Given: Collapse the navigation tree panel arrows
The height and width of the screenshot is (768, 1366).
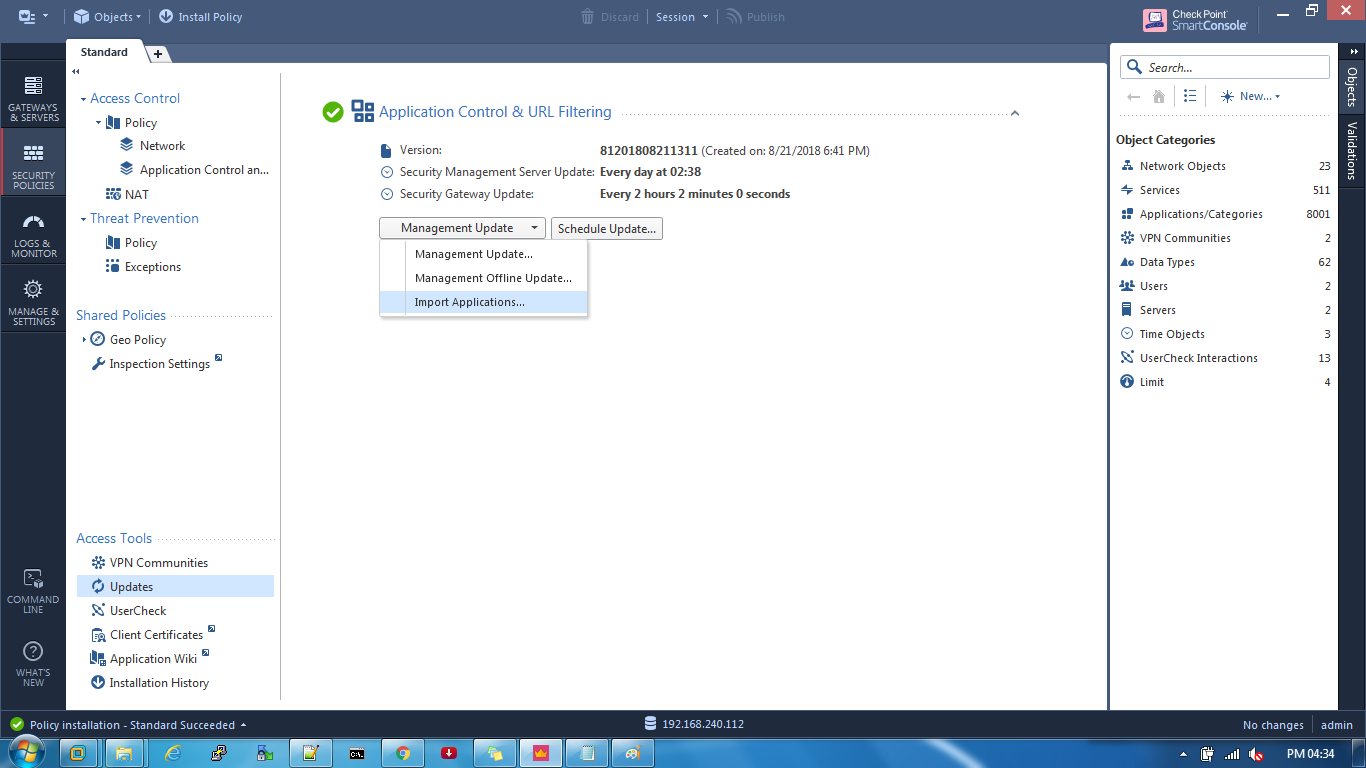Looking at the screenshot, I should 76,72.
